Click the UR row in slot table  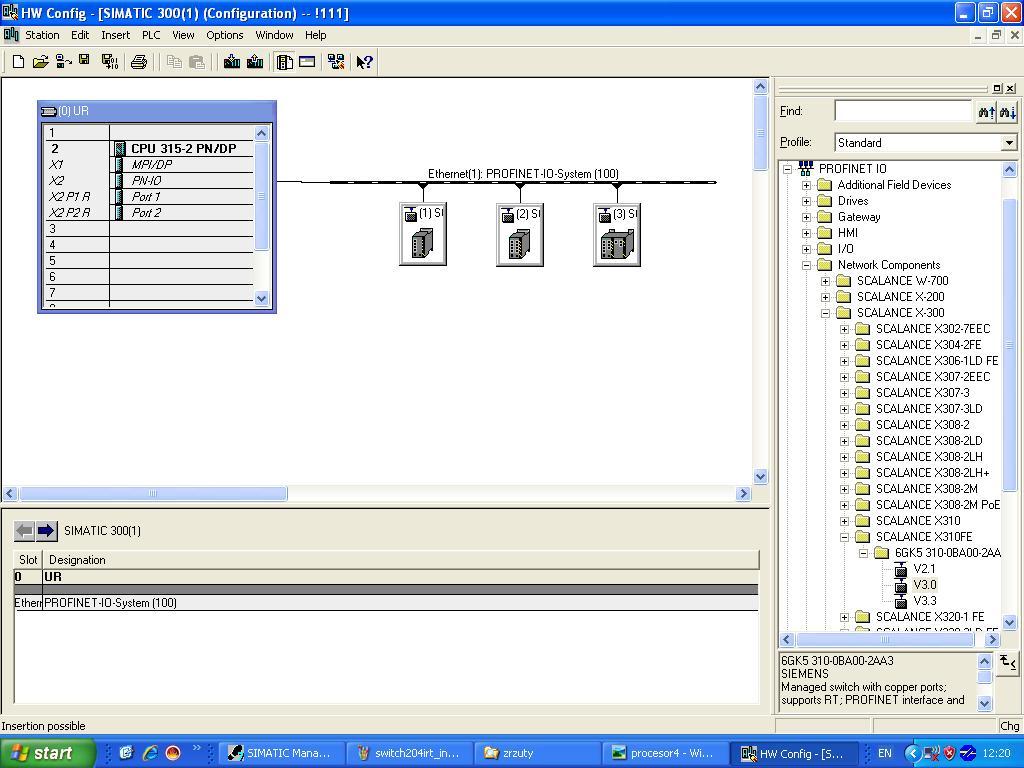click(387, 577)
